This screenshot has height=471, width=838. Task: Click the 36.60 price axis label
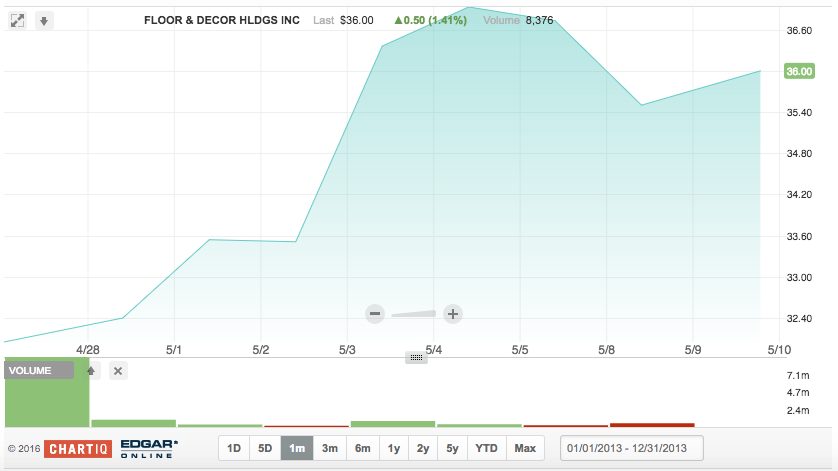click(x=799, y=30)
